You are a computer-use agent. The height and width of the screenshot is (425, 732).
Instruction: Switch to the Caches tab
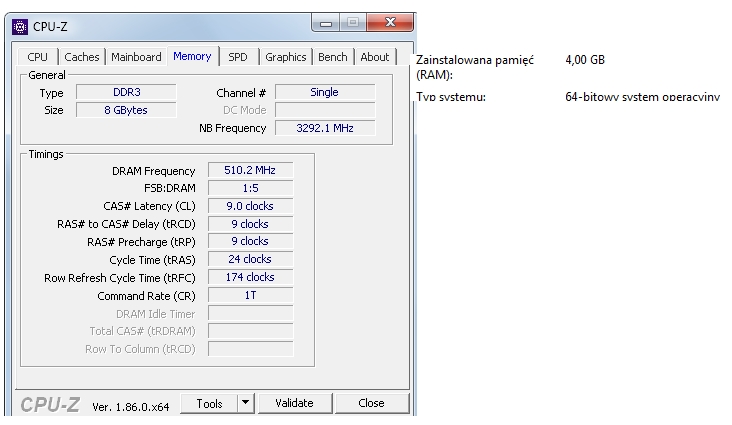click(82, 57)
